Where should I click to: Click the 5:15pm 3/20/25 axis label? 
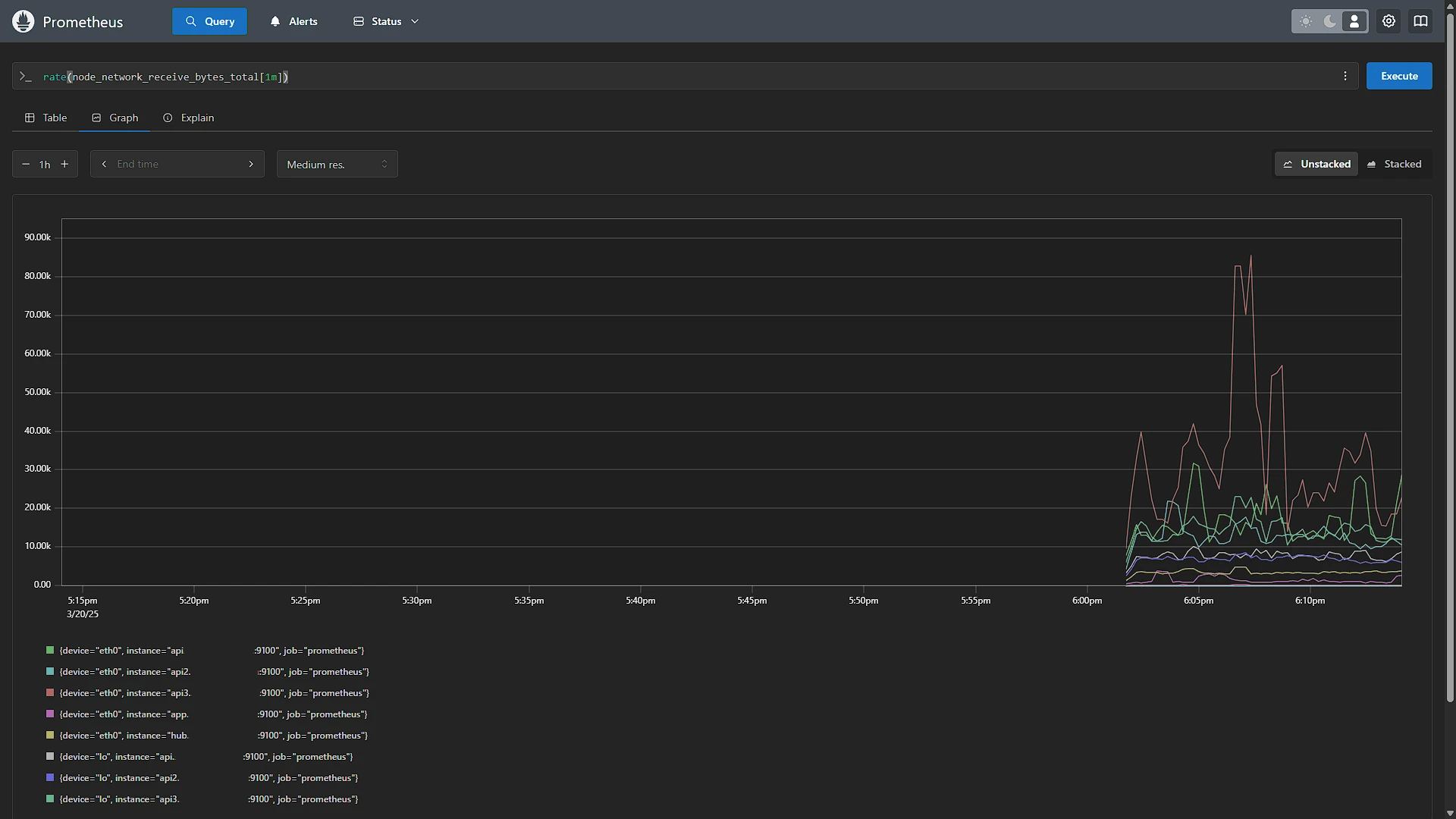[83, 607]
